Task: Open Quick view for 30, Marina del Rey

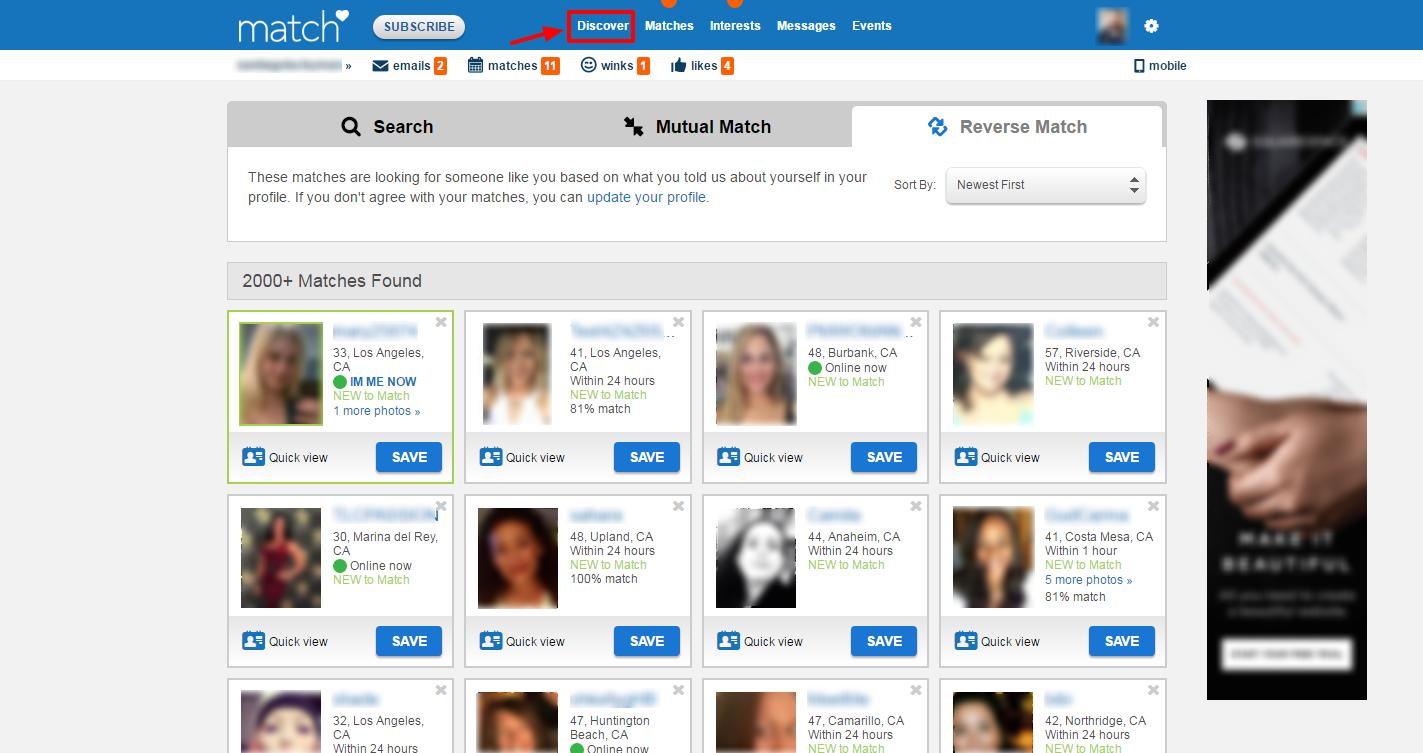Action: [285, 641]
